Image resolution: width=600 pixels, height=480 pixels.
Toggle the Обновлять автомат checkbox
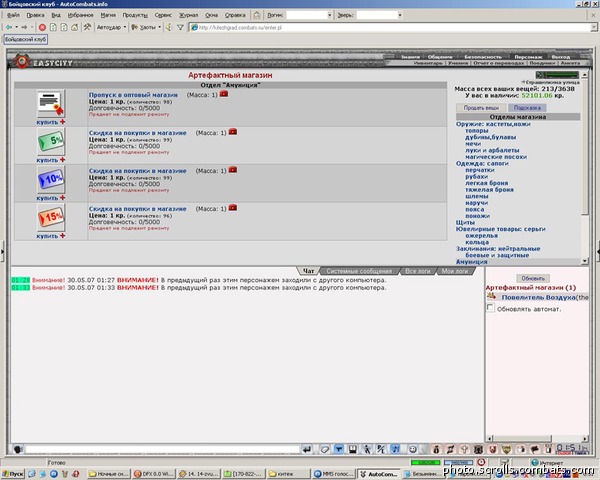pyautogui.click(x=490, y=308)
